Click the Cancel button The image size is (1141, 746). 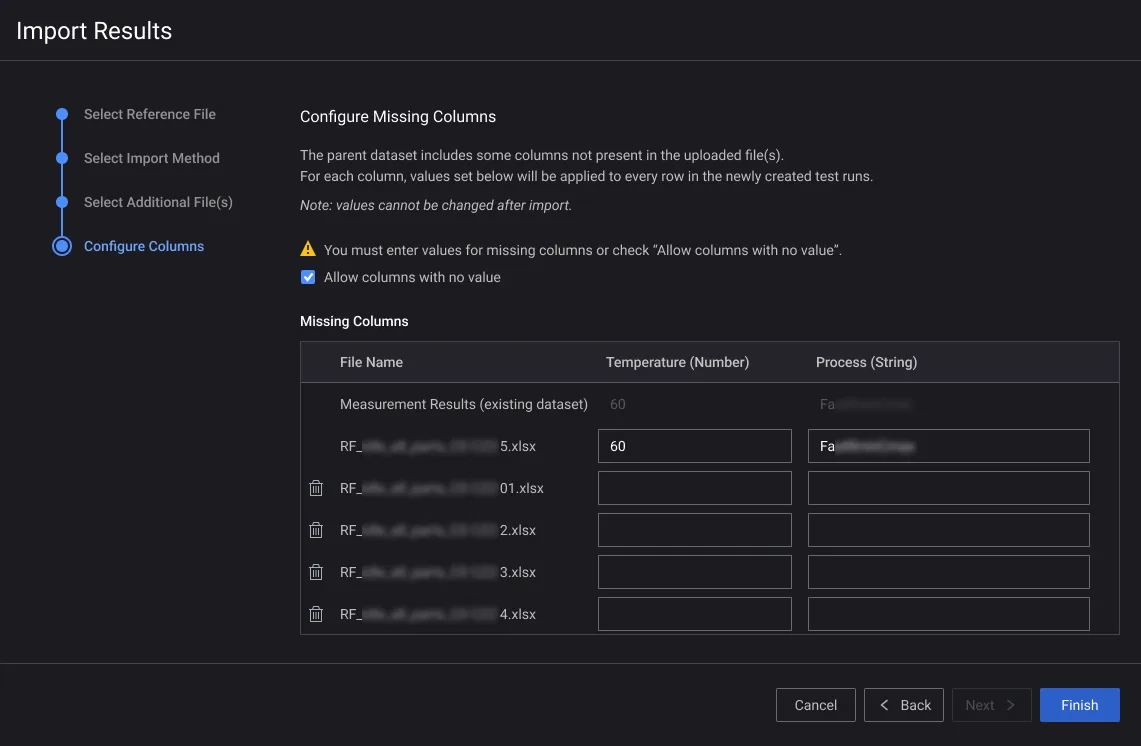[815, 705]
